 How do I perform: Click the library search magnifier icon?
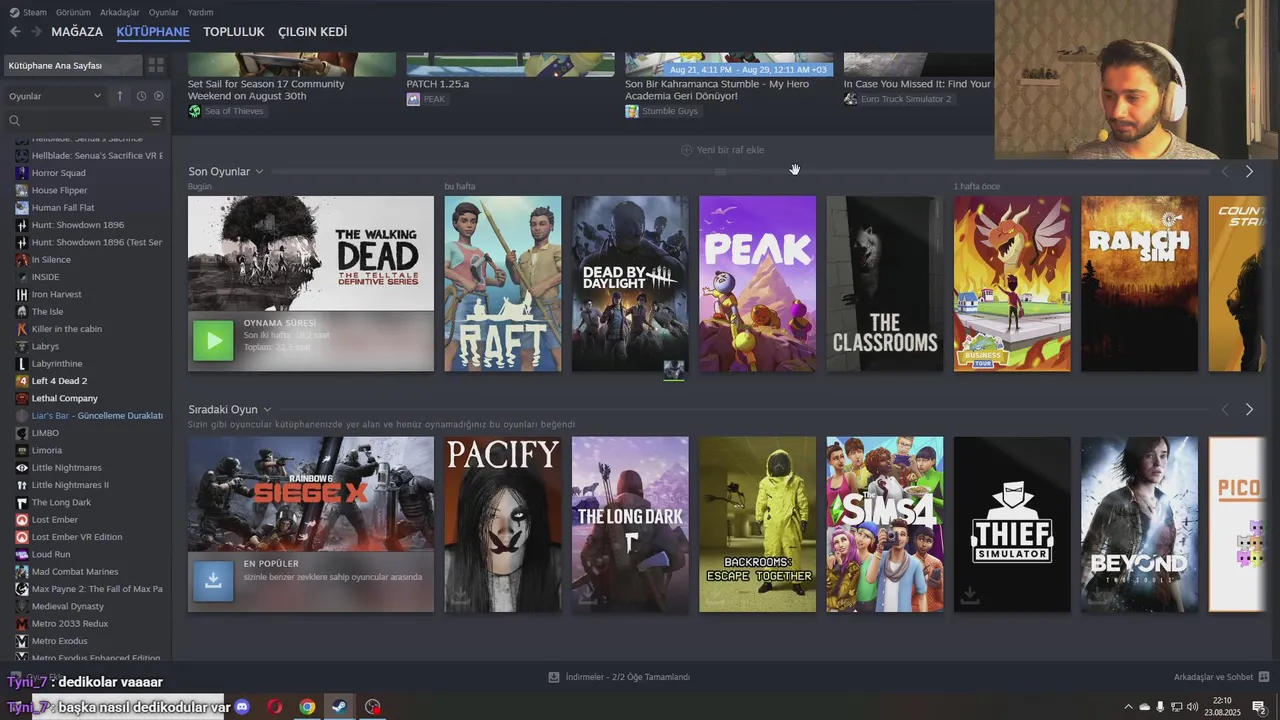click(x=15, y=121)
